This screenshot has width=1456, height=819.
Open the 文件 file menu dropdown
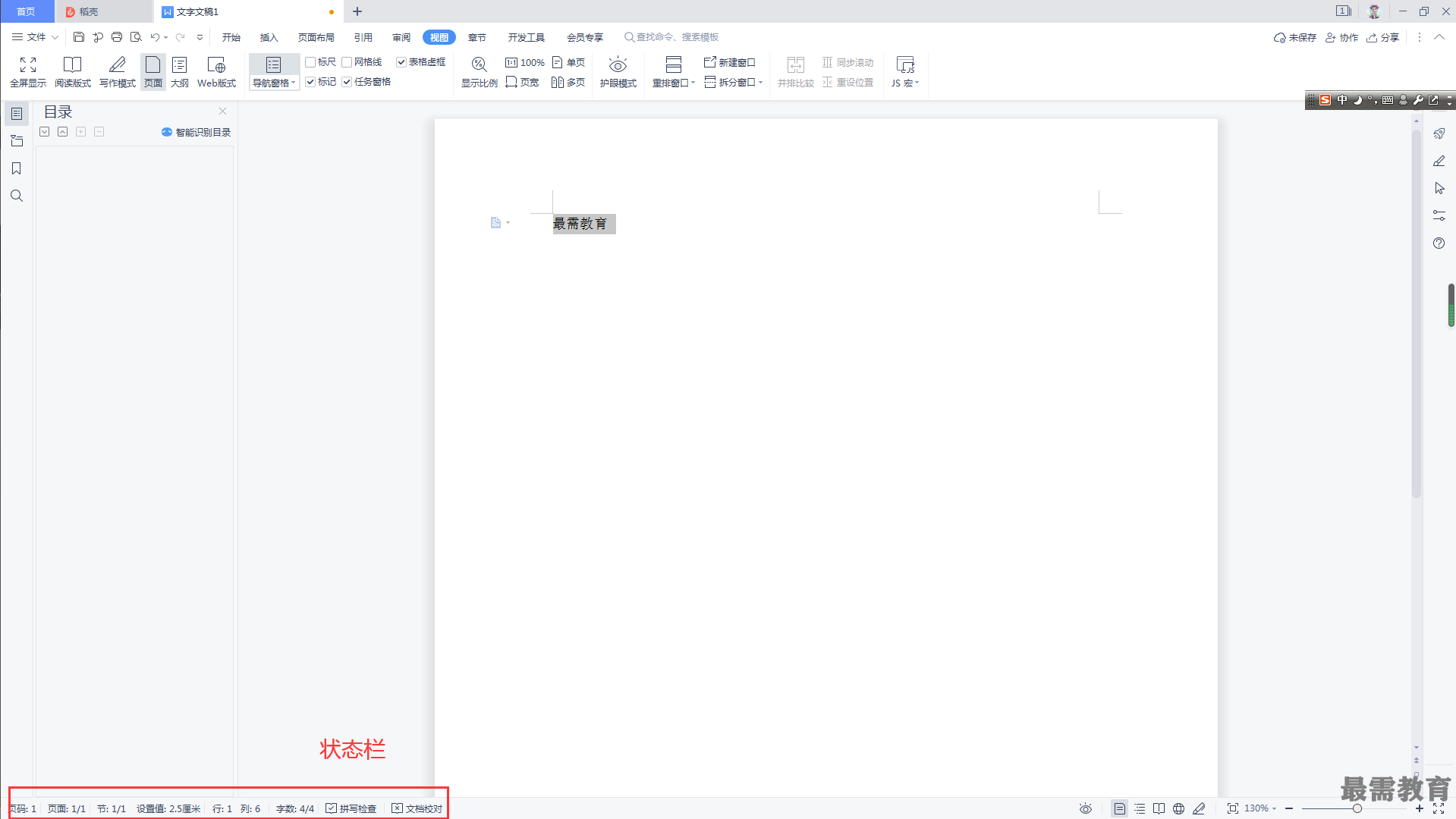35,36
